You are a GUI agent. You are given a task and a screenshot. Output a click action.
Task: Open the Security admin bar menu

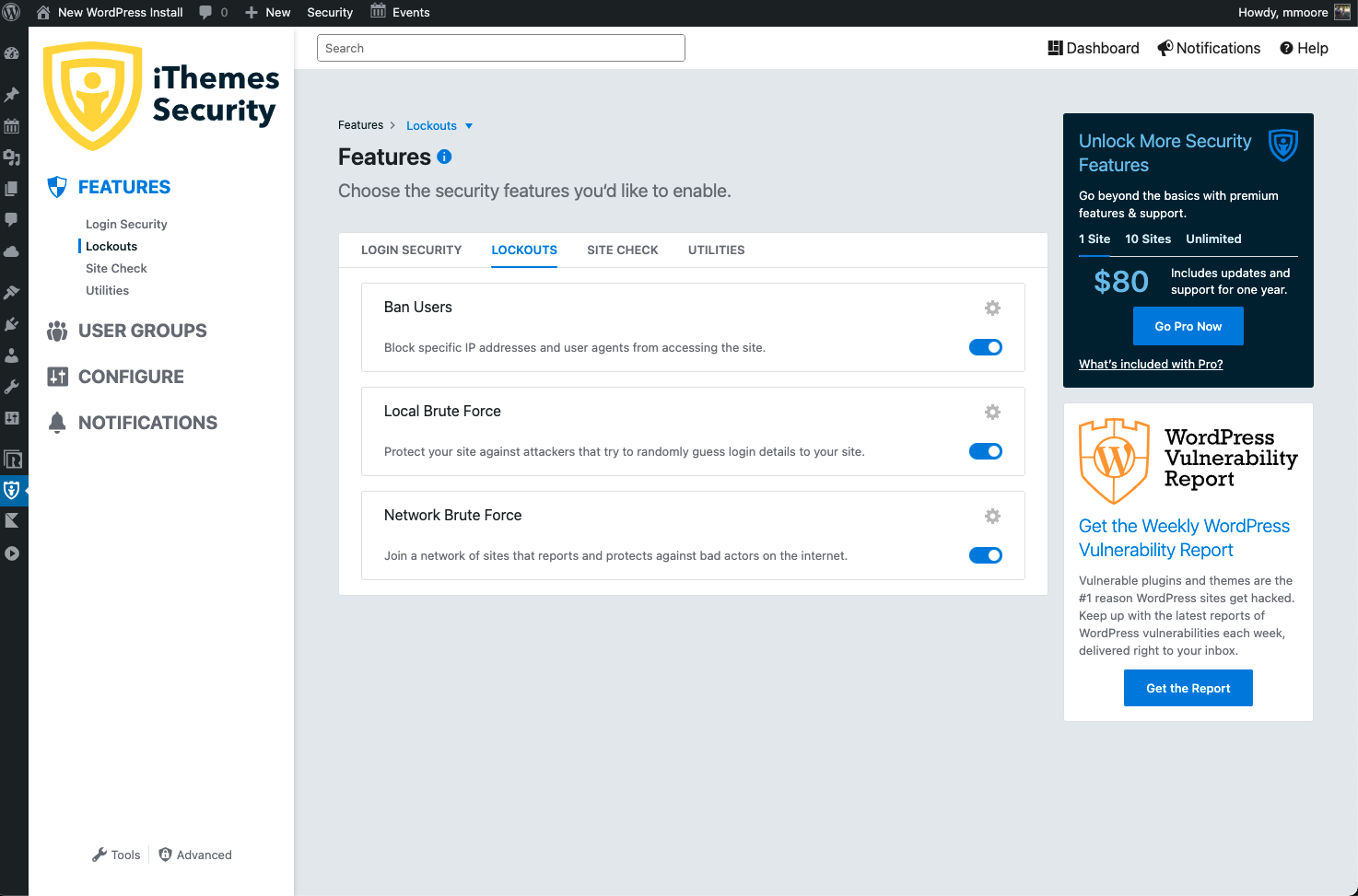(330, 13)
